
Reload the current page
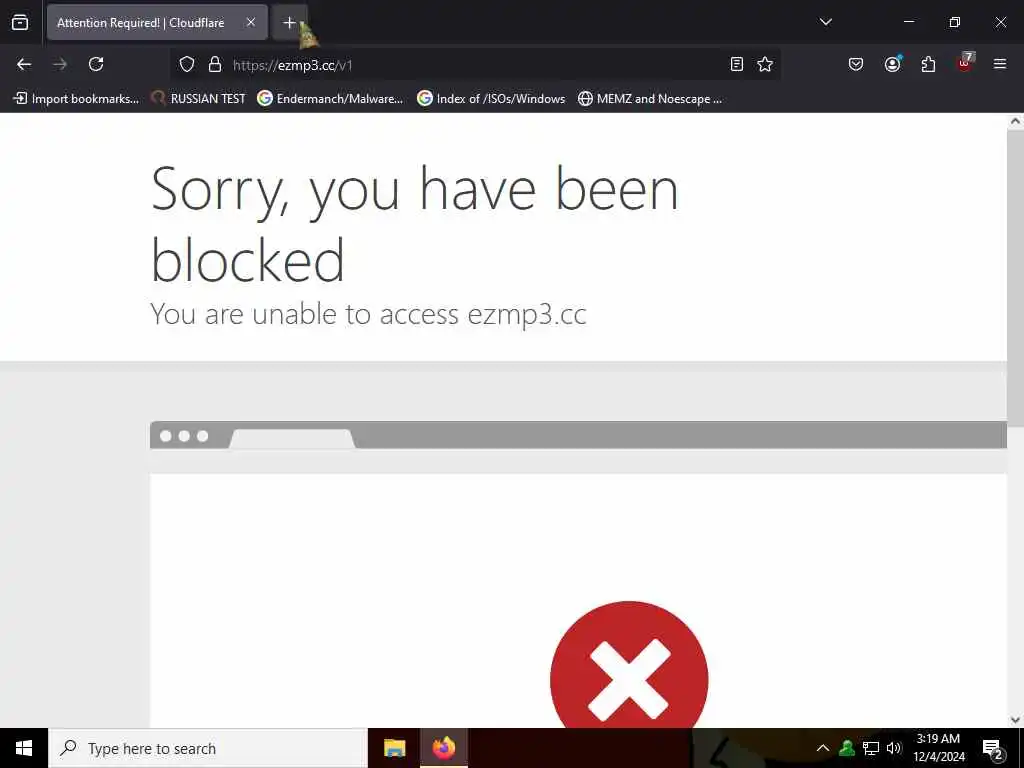click(x=96, y=64)
